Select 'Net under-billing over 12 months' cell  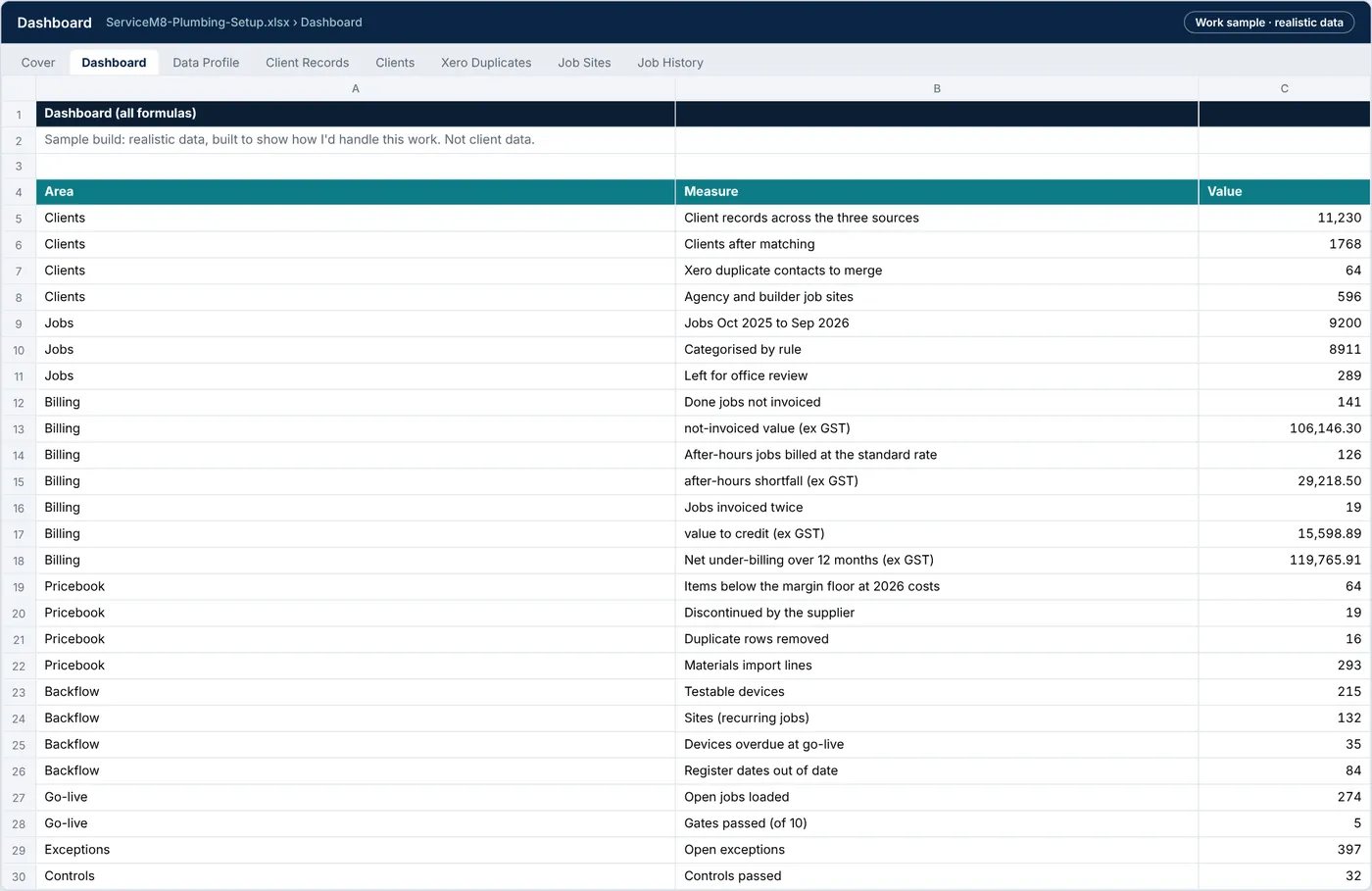[937, 561]
